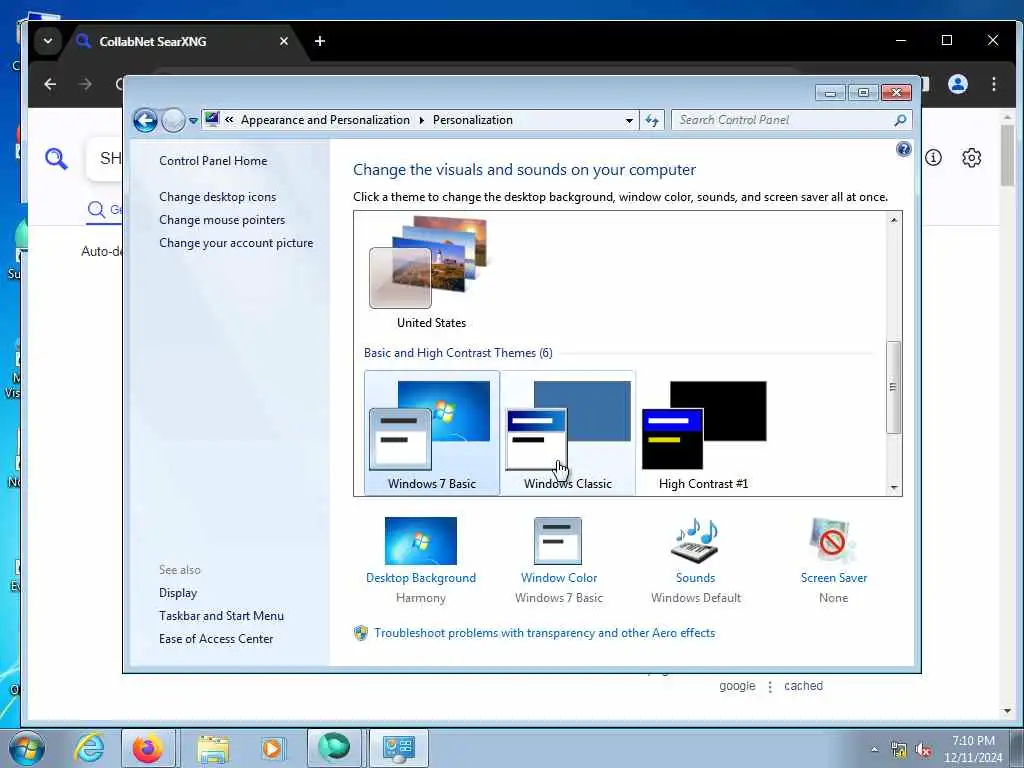Open Change desktop icons
Image resolution: width=1024 pixels, height=768 pixels.
point(217,197)
